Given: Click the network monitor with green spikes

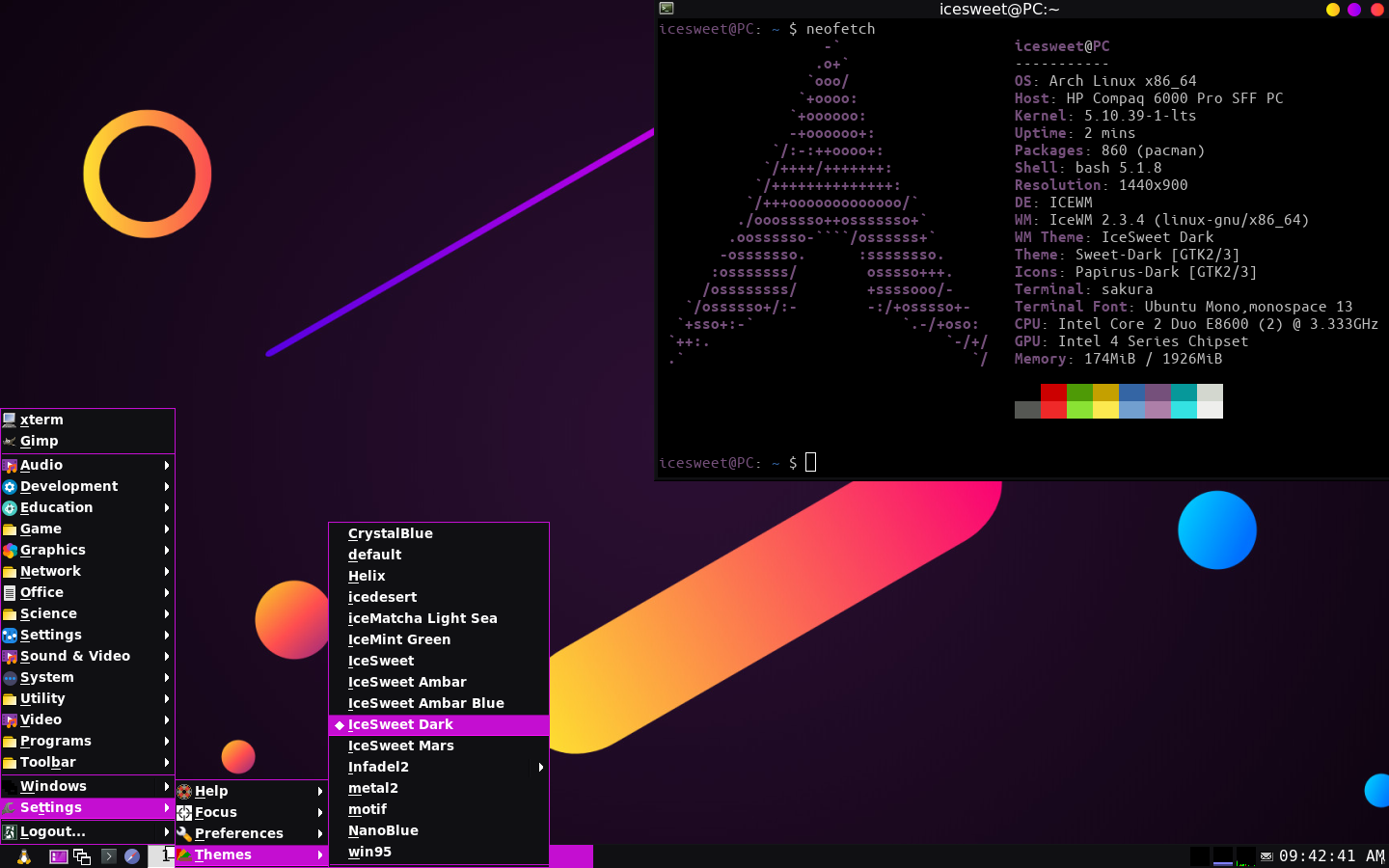Looking at the screenshot, I should pos(1245,856).
